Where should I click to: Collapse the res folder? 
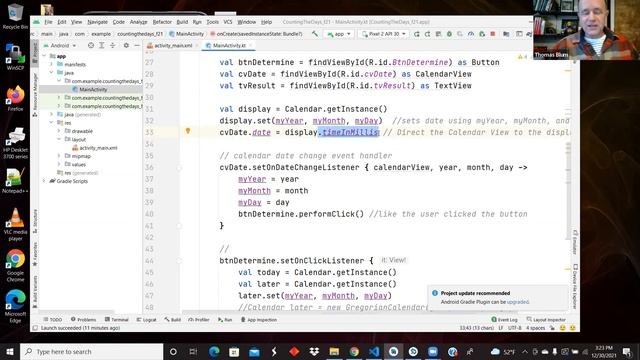pos(51,122)
